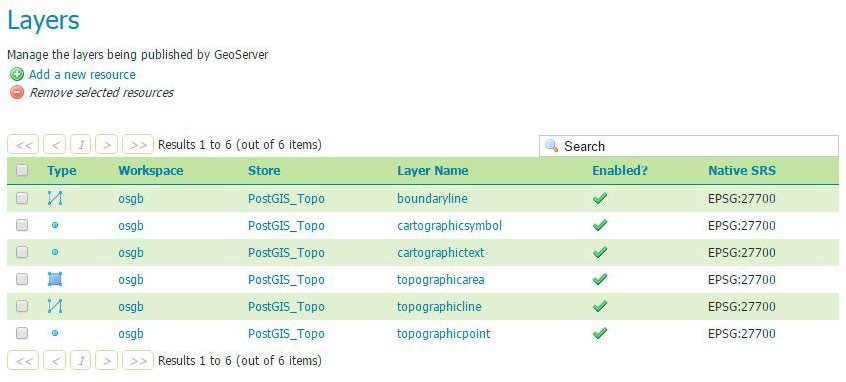The image size is (846, 382).
Task: Open osgb workspace in cartographictext row
Action: click(131, 253)
